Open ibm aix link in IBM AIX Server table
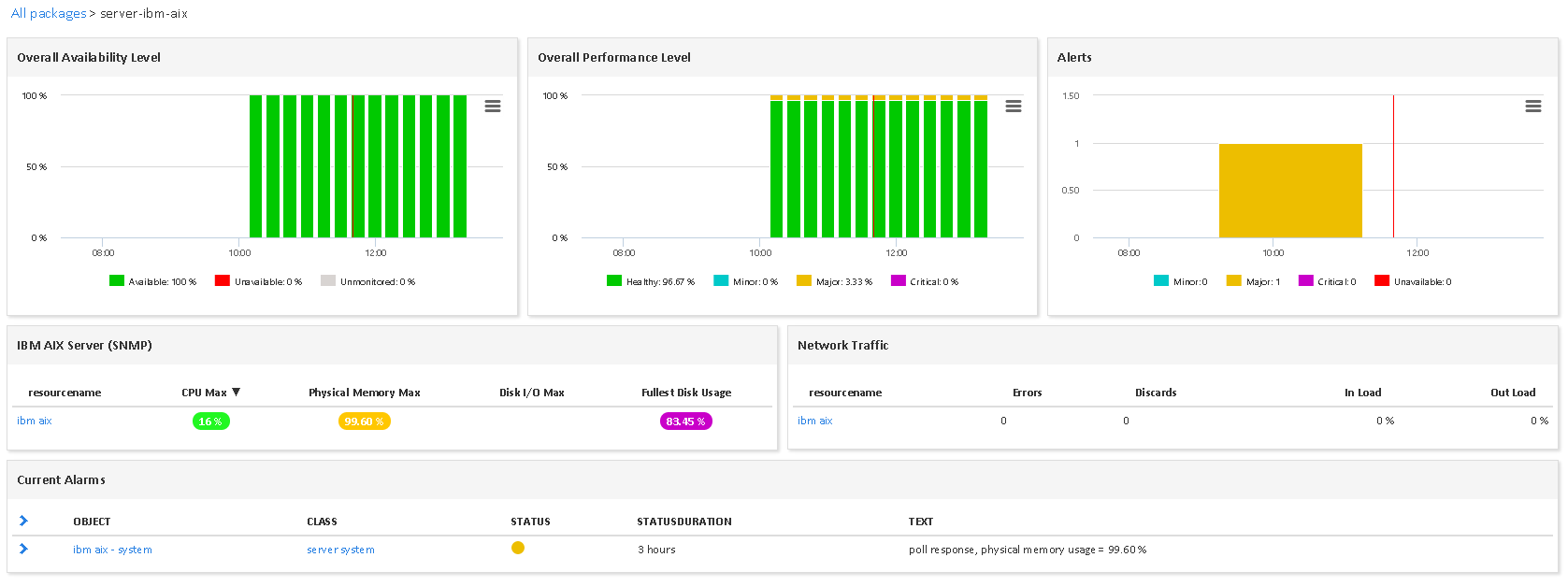This screenshot has height=586, width=1568. (35, 421)
